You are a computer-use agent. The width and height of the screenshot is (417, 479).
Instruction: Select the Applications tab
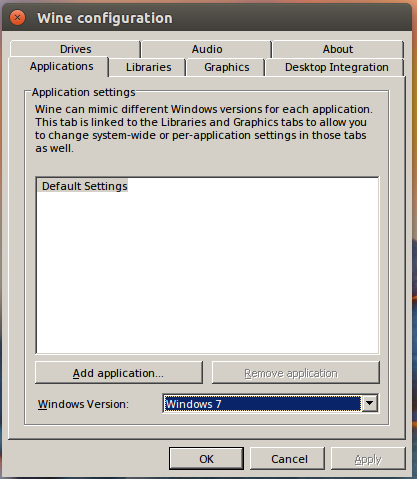pos(59,66)
